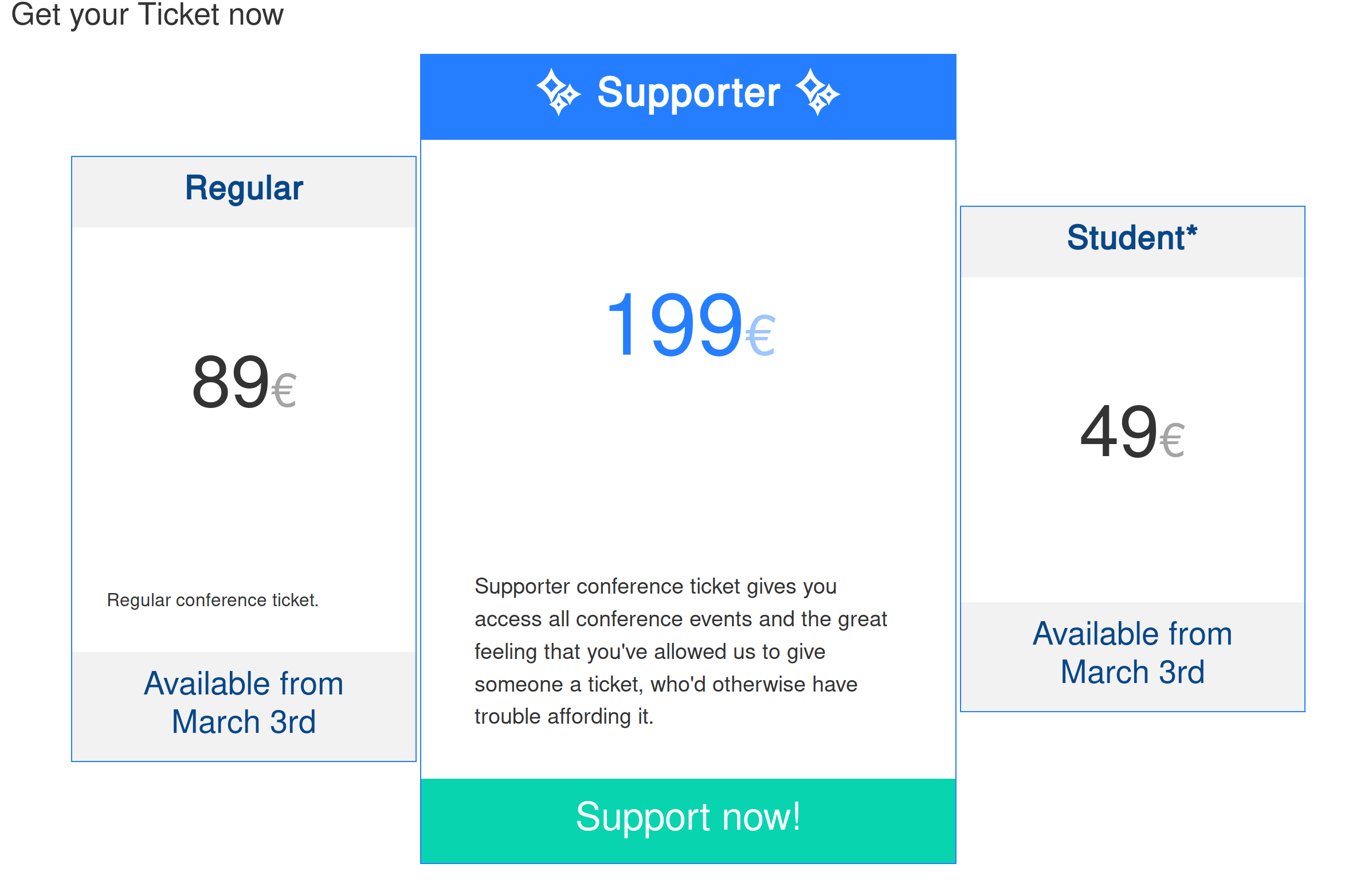Click the sparkle icon left of Supporter
This screenshot has width=1372, height=891.
coord(559,92)
